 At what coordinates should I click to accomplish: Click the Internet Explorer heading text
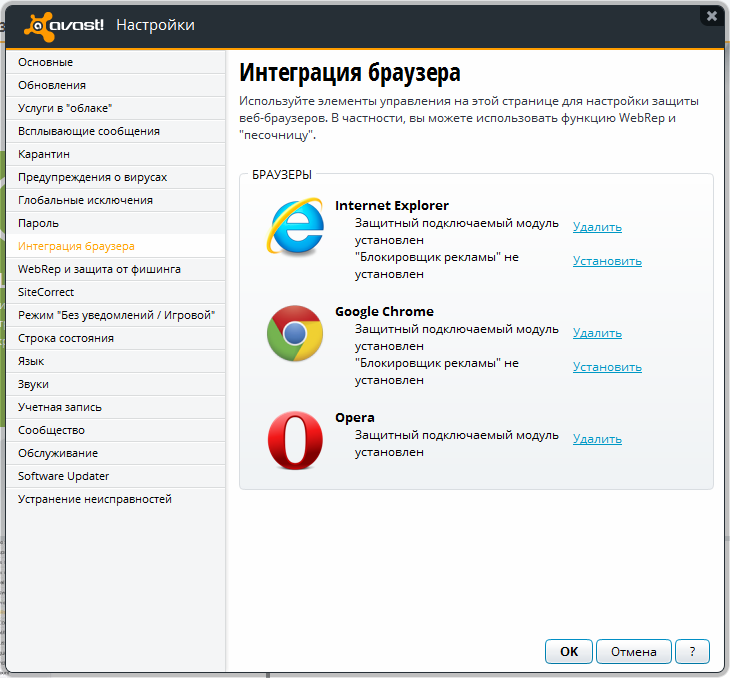tap(392, 205)
